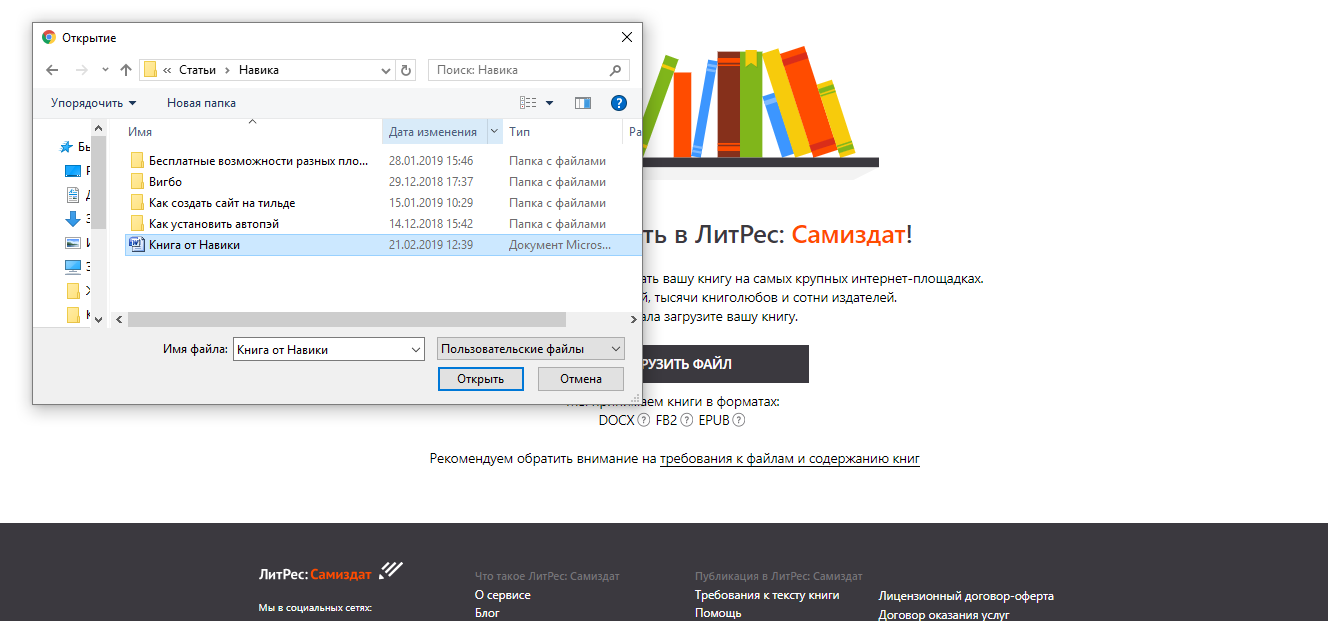Expand the file name combo box arrow

pos(416,349)
